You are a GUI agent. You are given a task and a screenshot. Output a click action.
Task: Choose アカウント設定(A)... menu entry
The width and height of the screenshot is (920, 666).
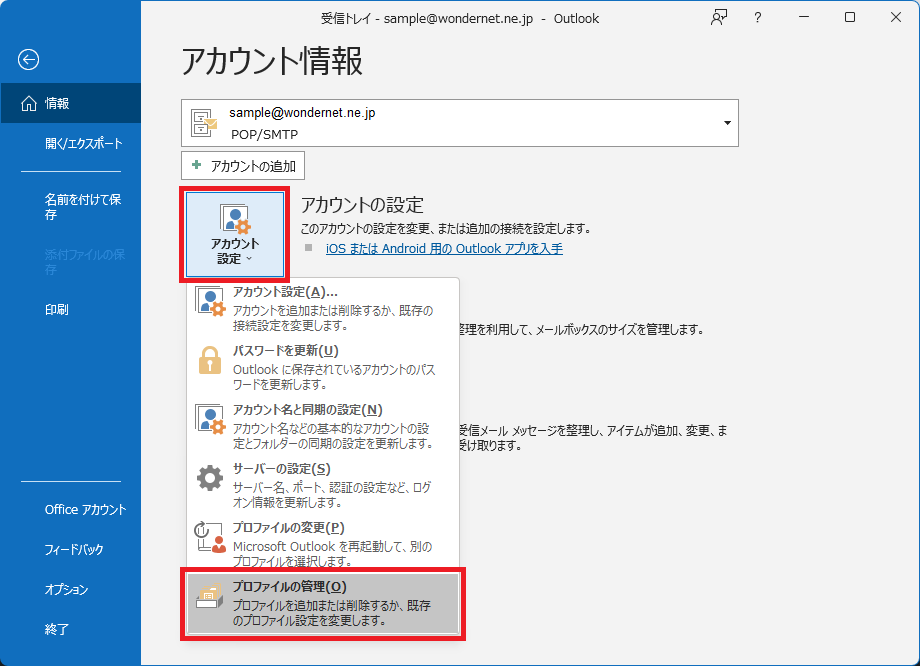click(x=323, y=307)
